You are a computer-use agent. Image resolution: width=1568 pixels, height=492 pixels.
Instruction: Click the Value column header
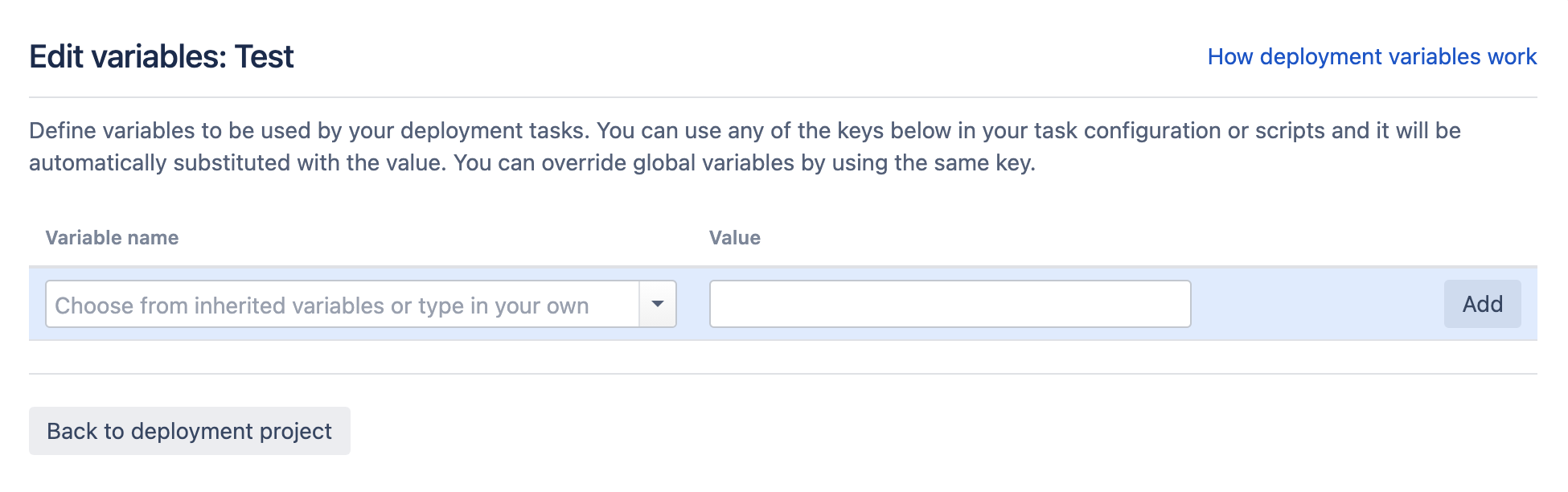[734, 237]
